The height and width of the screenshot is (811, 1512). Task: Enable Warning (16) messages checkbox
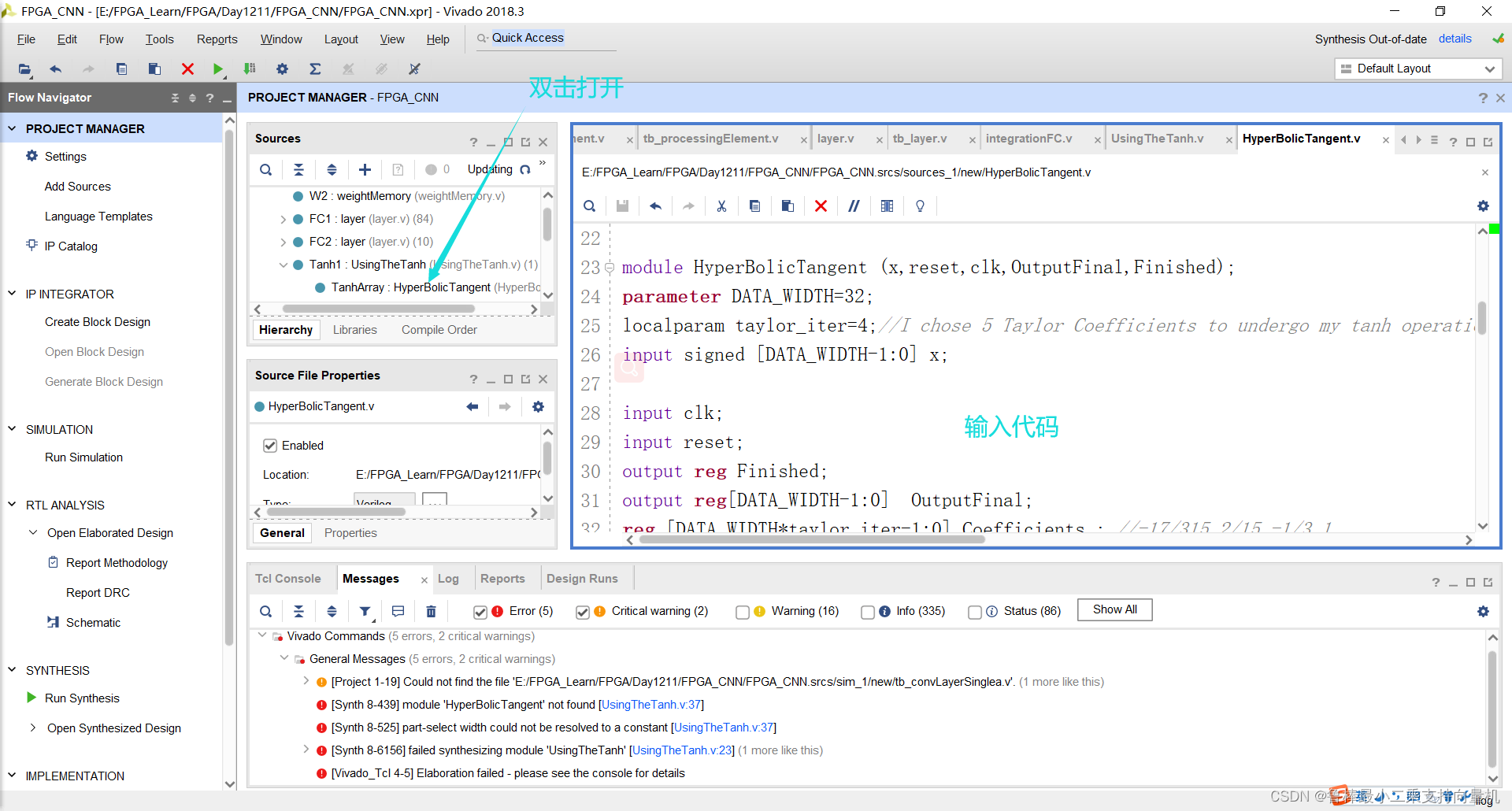(x=743, y=612)
